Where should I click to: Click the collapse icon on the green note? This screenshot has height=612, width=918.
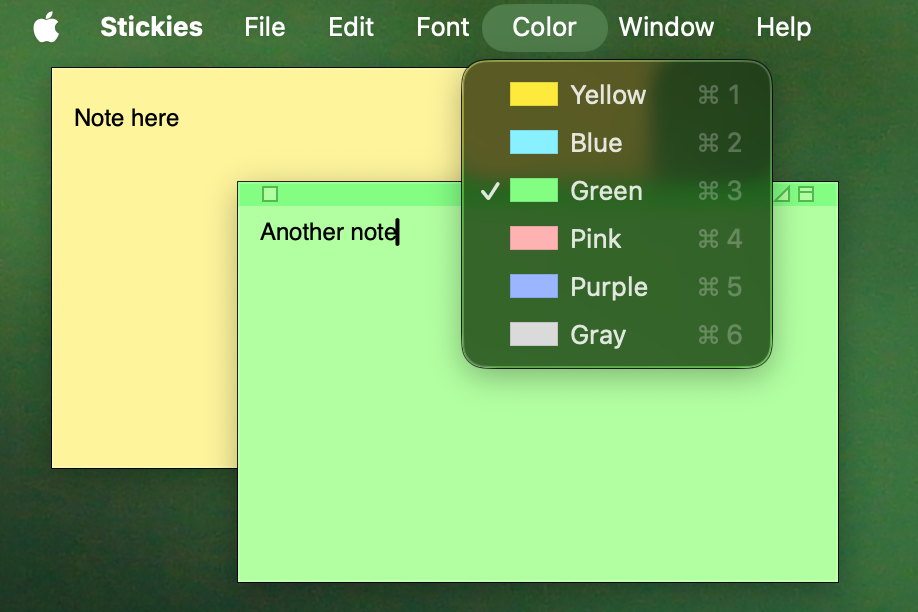[806, 194]
